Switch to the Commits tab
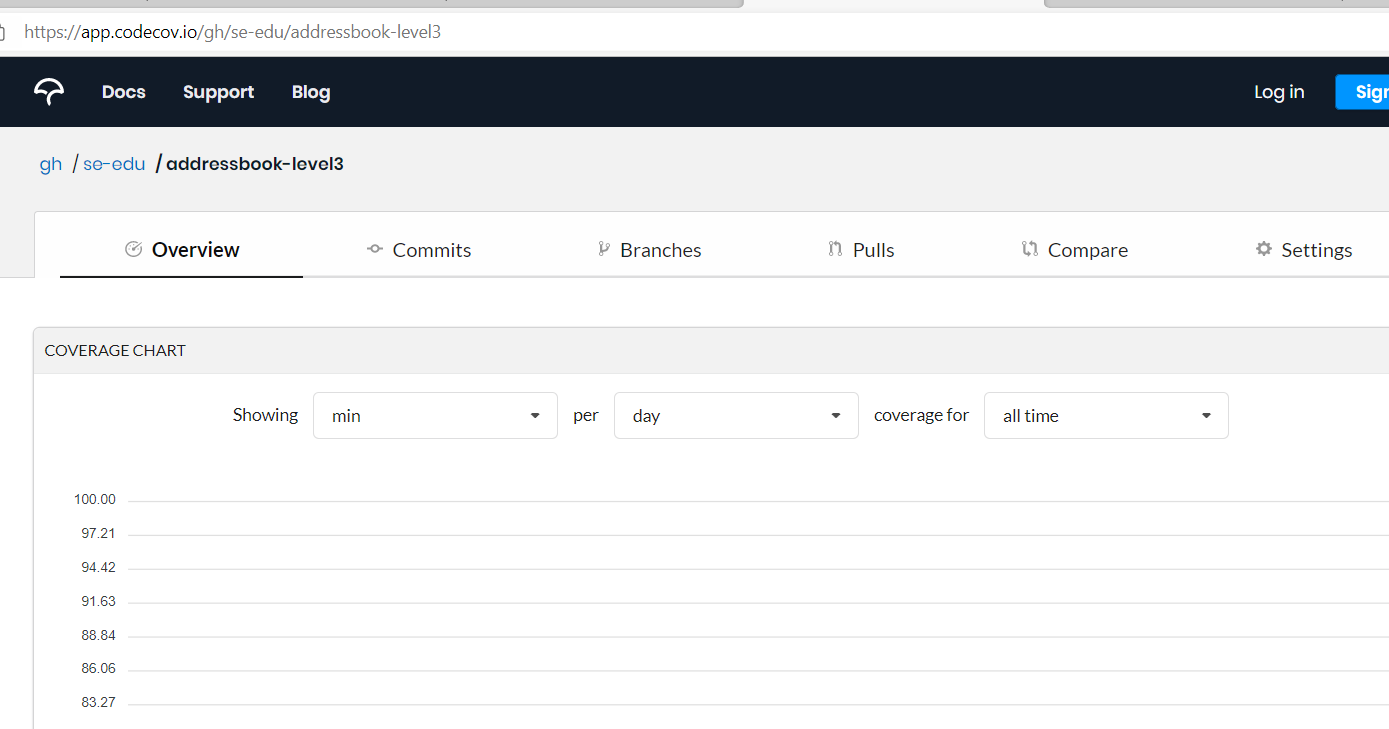1389x729 pixels. click(418, 250)
